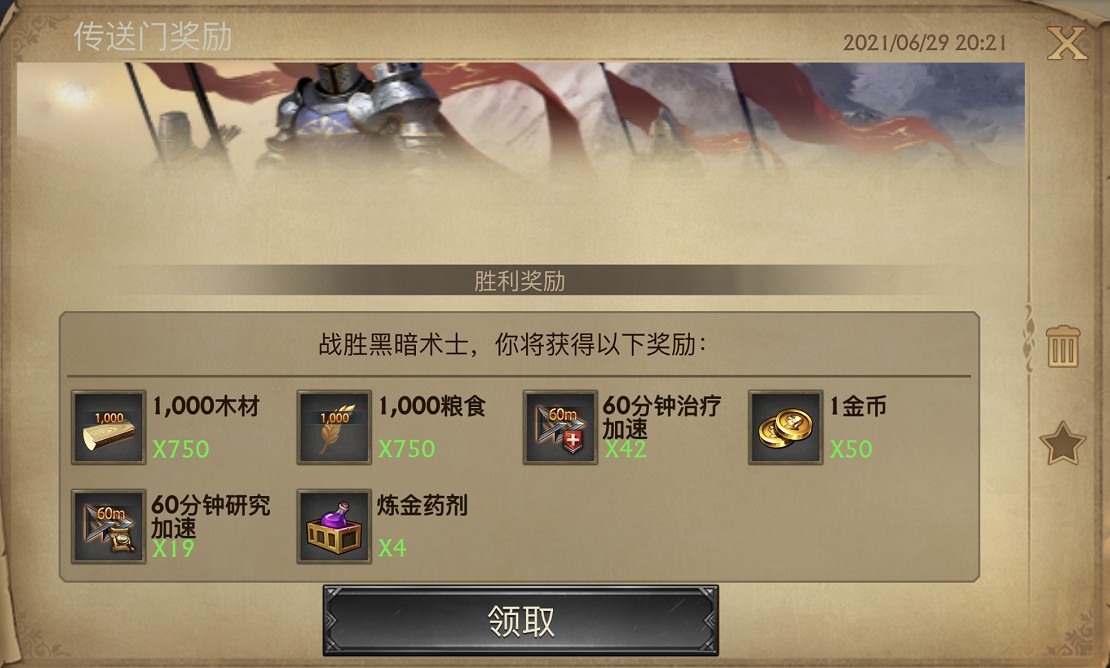This screenshot has height=668, width=1110.
Task: Click the 60分钟研究加速 item label
Action: [210, 516]
